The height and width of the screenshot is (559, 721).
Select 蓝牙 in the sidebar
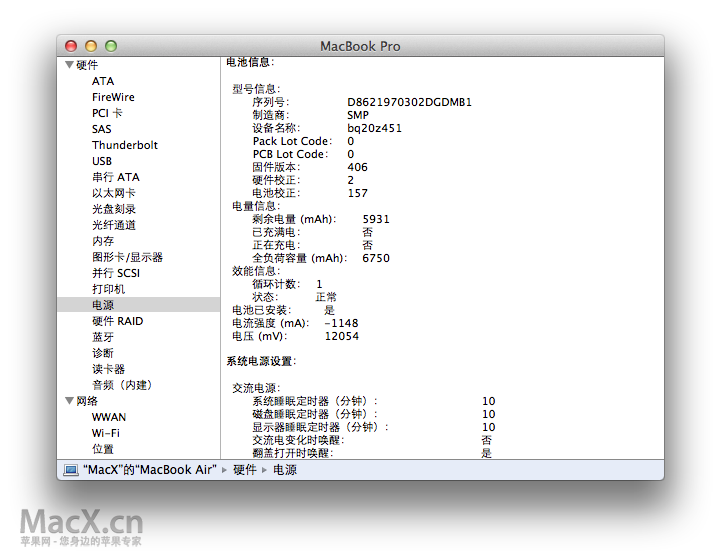103,337
